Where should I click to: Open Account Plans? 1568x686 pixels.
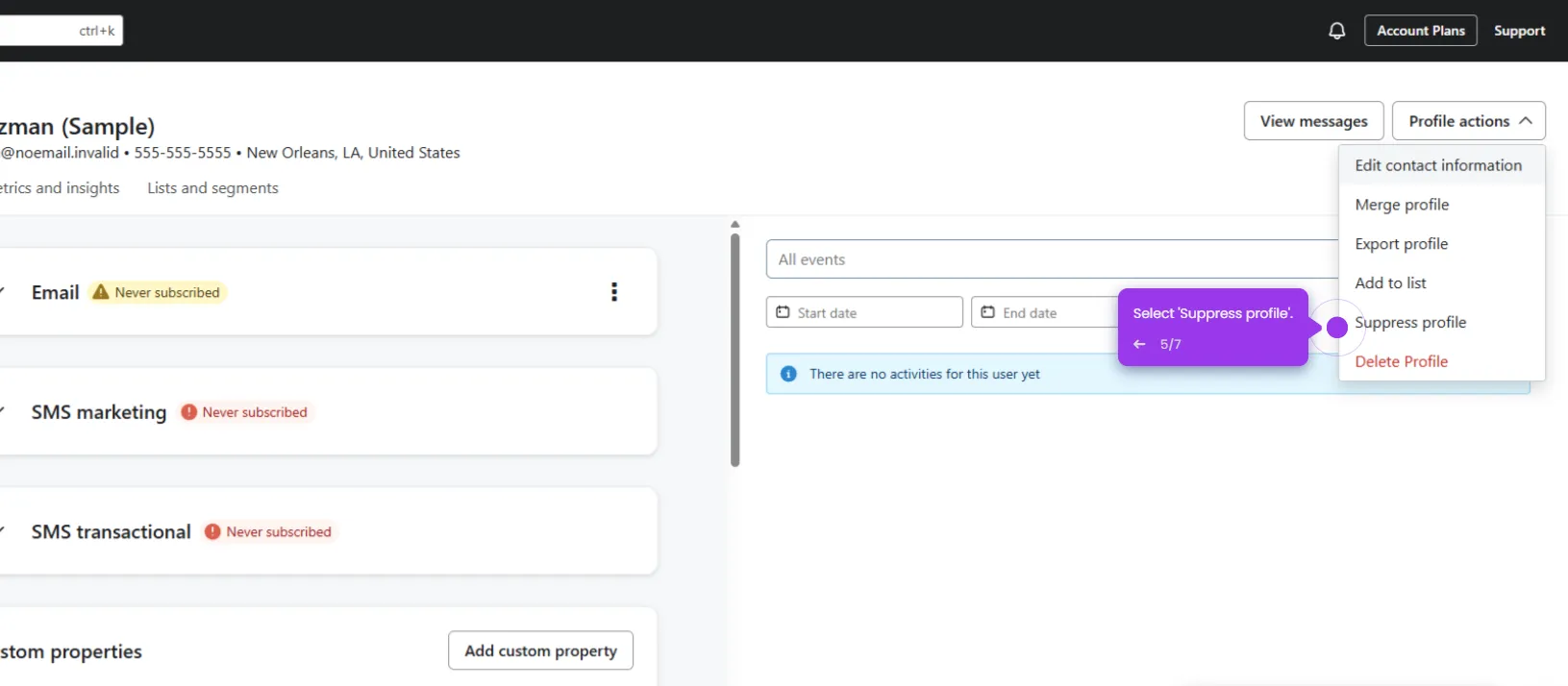coord(1420,31)
